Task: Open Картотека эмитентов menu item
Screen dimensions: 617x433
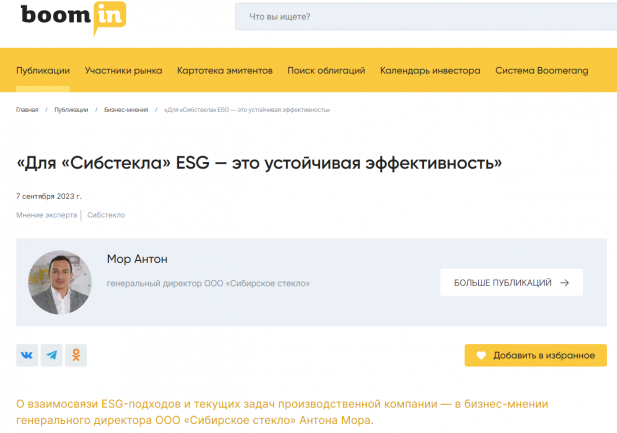Action: pyautogui.click(x=225, y=70)
